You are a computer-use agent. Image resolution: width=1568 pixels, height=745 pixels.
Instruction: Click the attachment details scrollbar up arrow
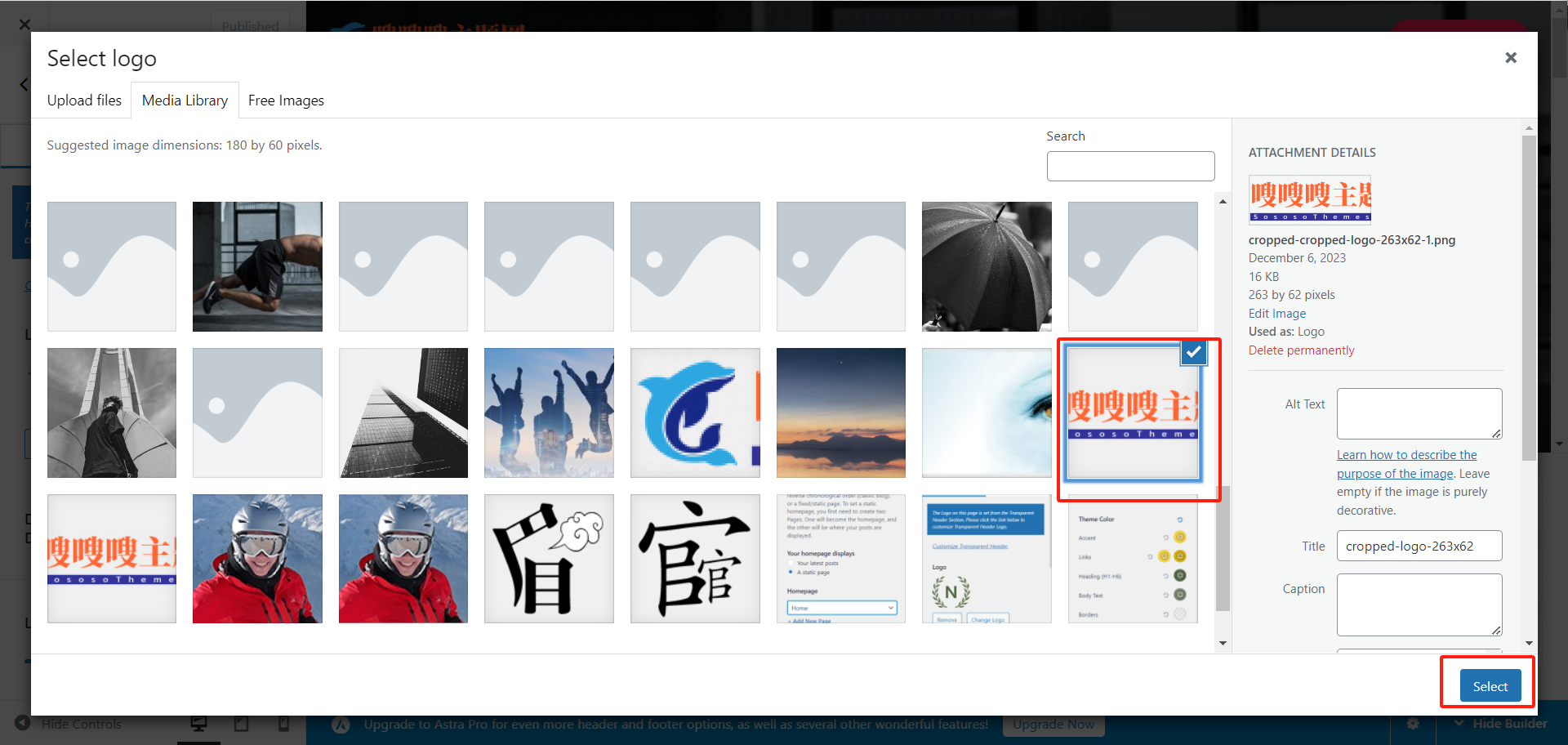pyautogui.click(x=1529, y=128)
